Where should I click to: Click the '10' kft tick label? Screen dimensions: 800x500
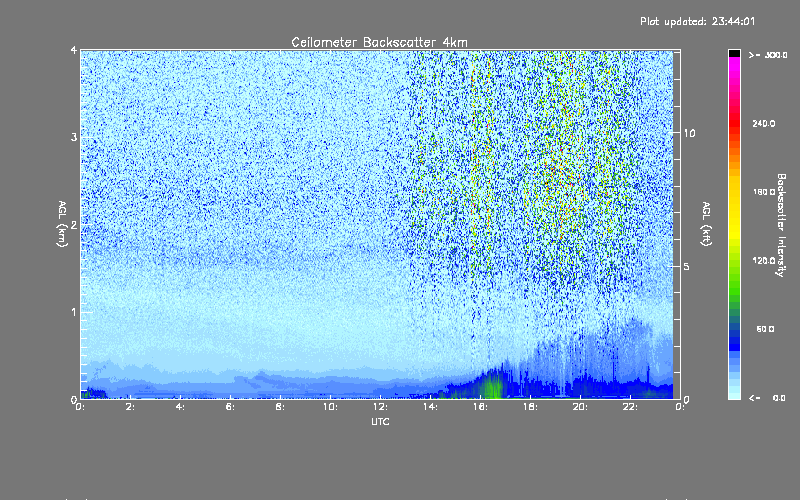point(689,133)
